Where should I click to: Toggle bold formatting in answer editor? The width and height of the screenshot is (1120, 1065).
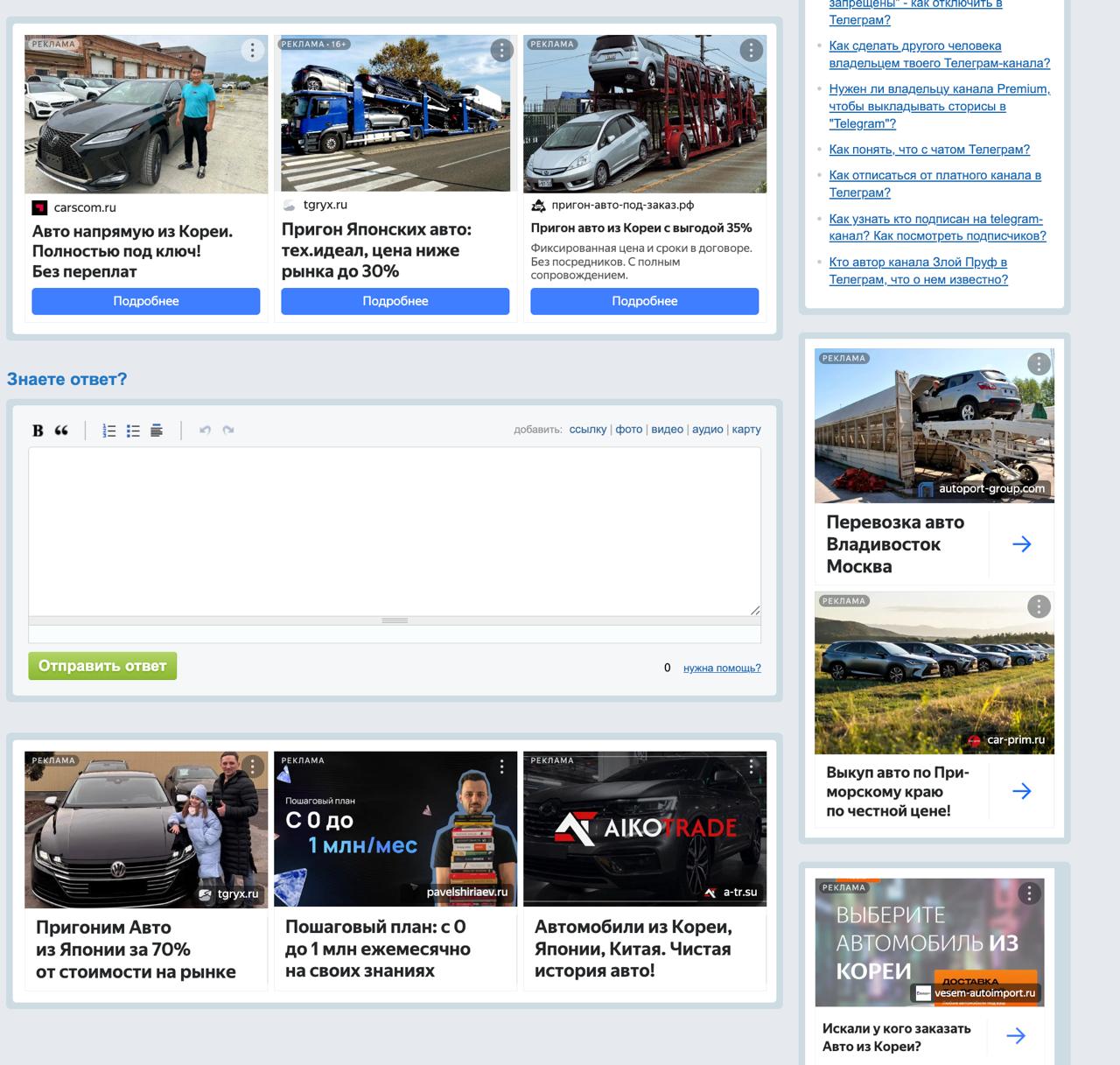[x=38, y=430]
